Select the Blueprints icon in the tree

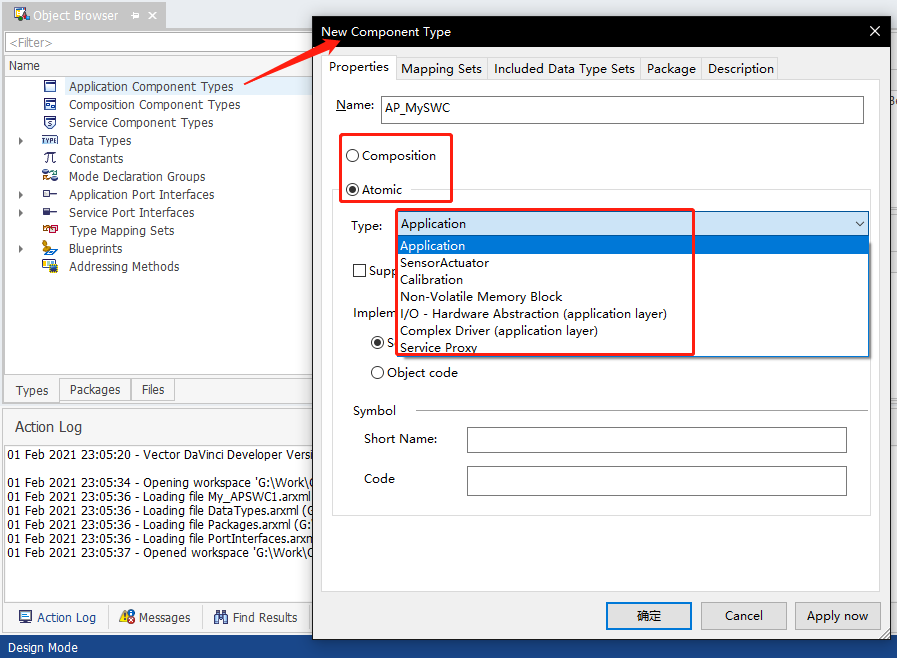click(x=52, y=248)
